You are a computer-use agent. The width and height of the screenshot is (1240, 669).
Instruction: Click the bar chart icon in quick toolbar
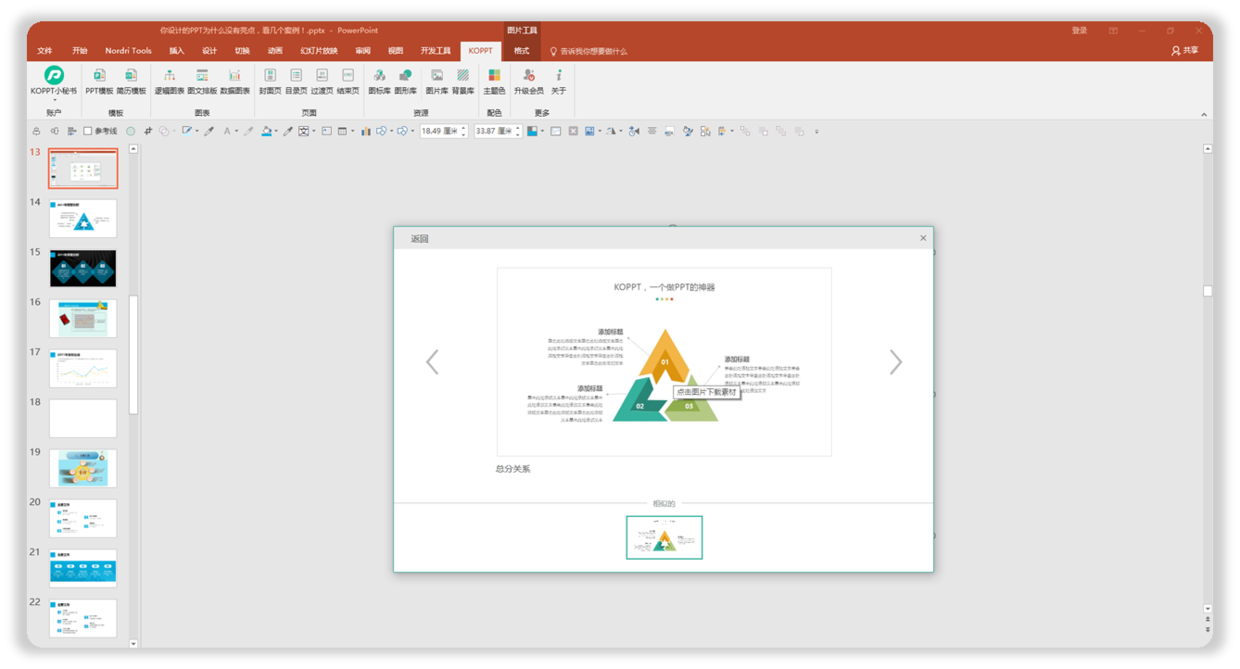[366, 131]
